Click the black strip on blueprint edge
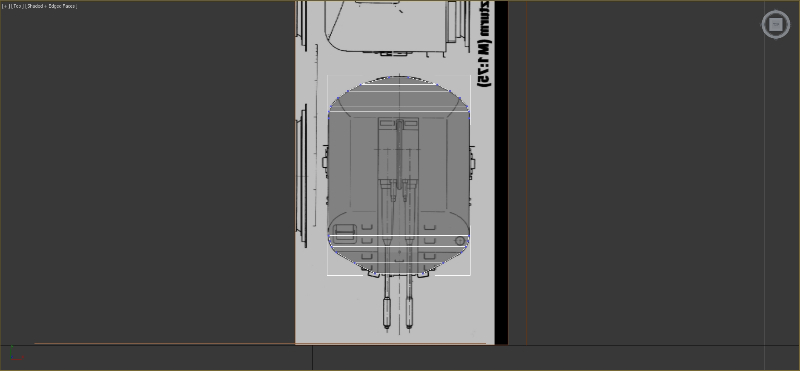Image resolution: width=800 pixels, height=371 pixels. (501, 172)
